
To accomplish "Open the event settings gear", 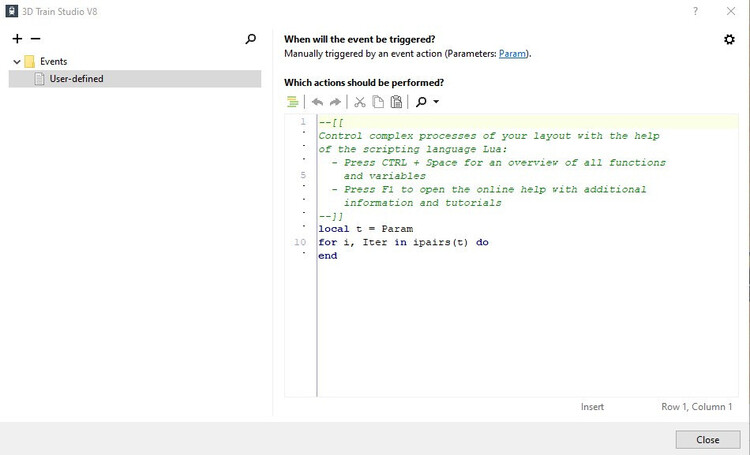I will coord(729,39).
